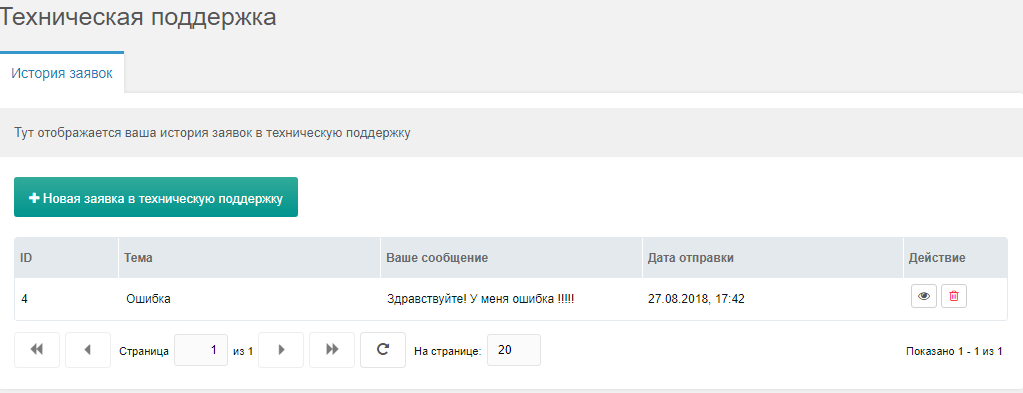Sort by the ID column header
The height and width of the screenshot is (393, 1023).
(x=67, y=258)
